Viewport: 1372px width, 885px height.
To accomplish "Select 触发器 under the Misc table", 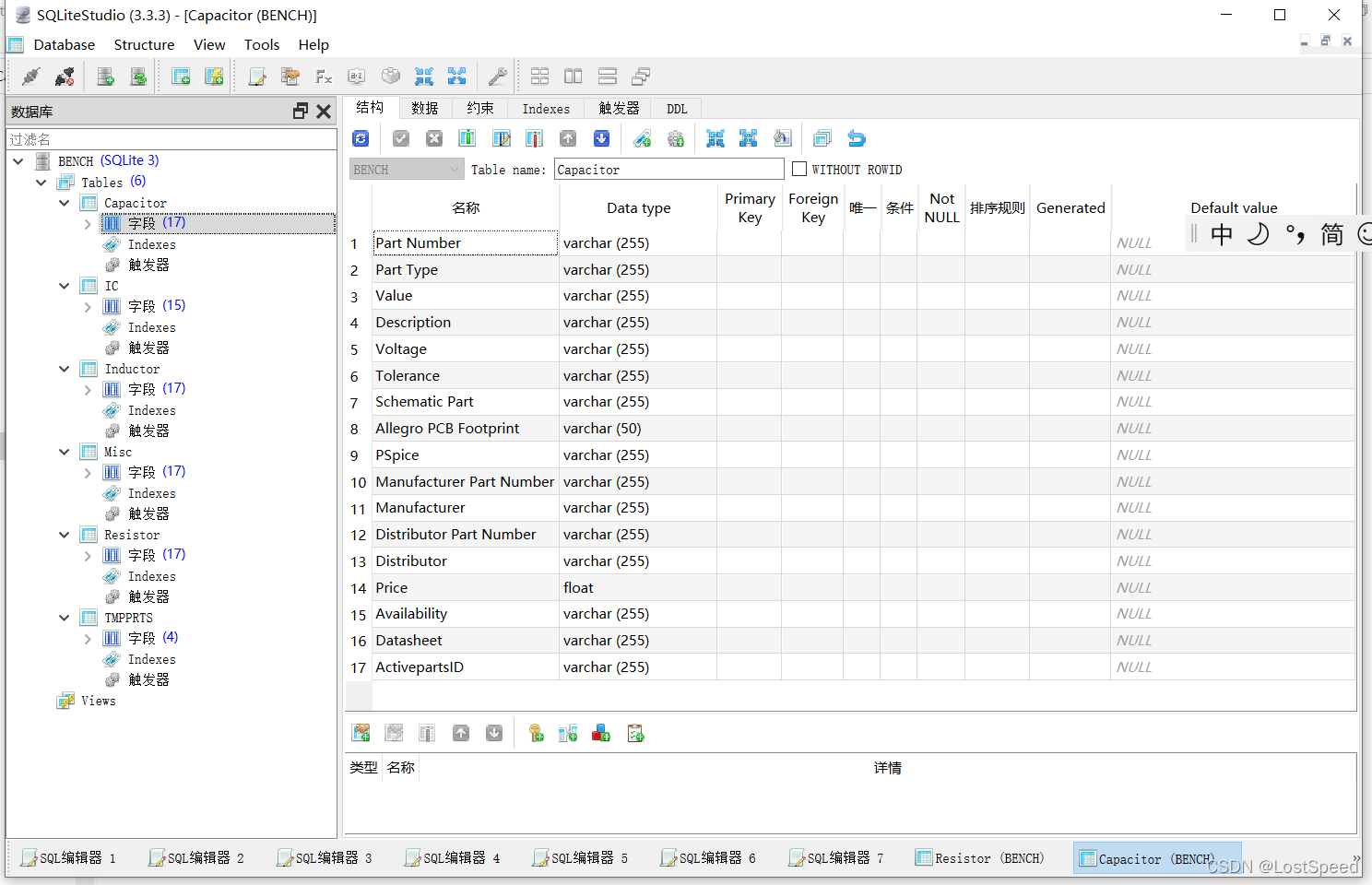I will coord(148,513).
